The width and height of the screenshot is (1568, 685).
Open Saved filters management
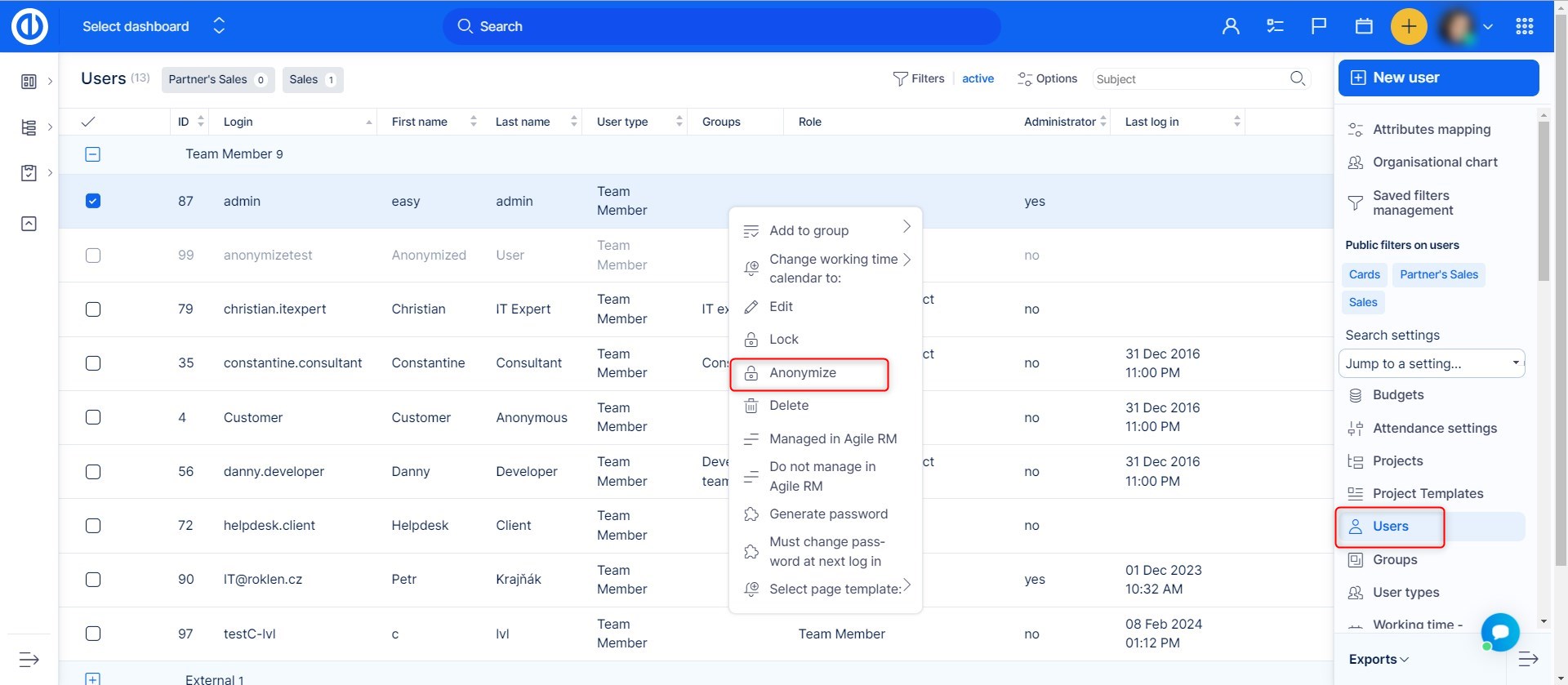pyautogui.click(x=1412, y=202)
